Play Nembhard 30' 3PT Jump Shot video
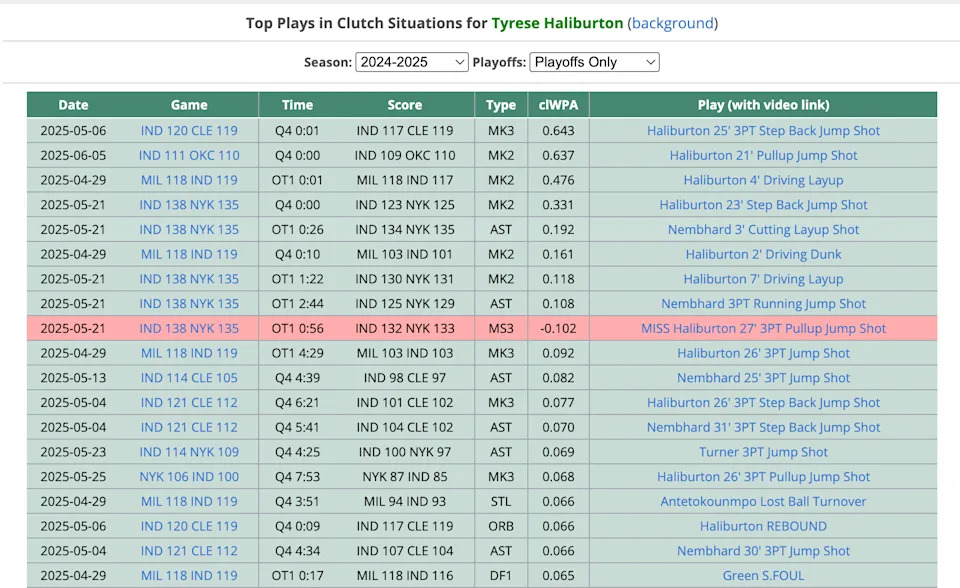This screenshot has width=960, height=588. click(763, 551)
